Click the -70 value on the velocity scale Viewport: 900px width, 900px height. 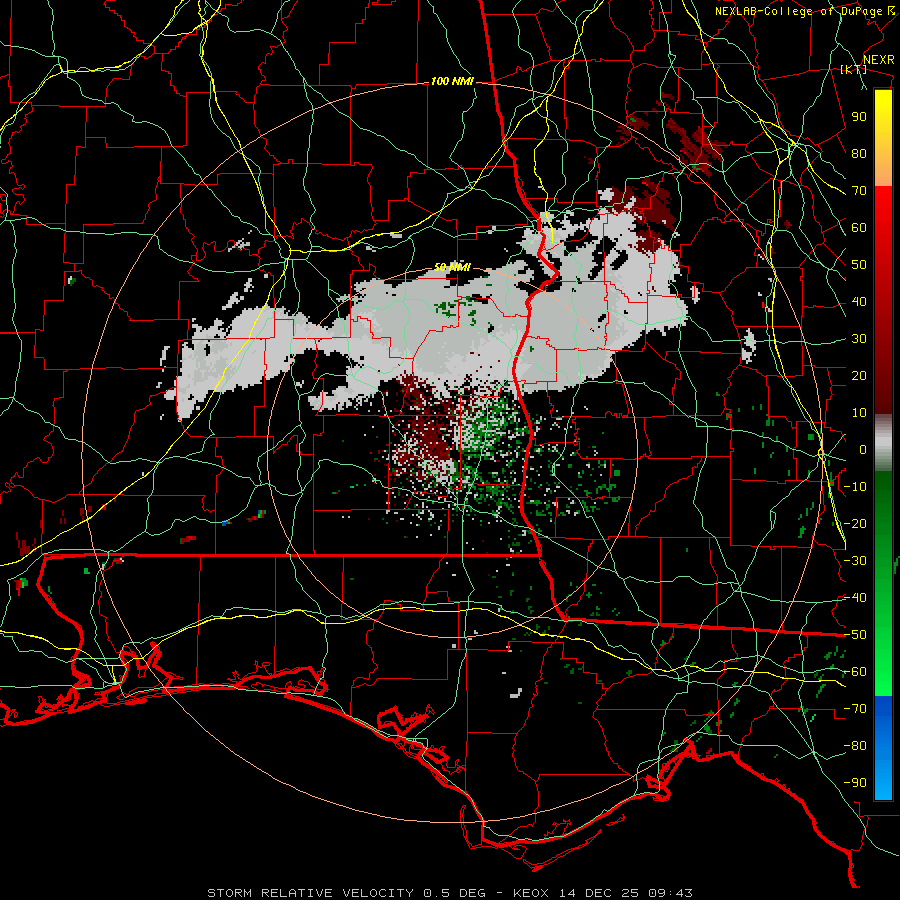(x=855, y=709)
